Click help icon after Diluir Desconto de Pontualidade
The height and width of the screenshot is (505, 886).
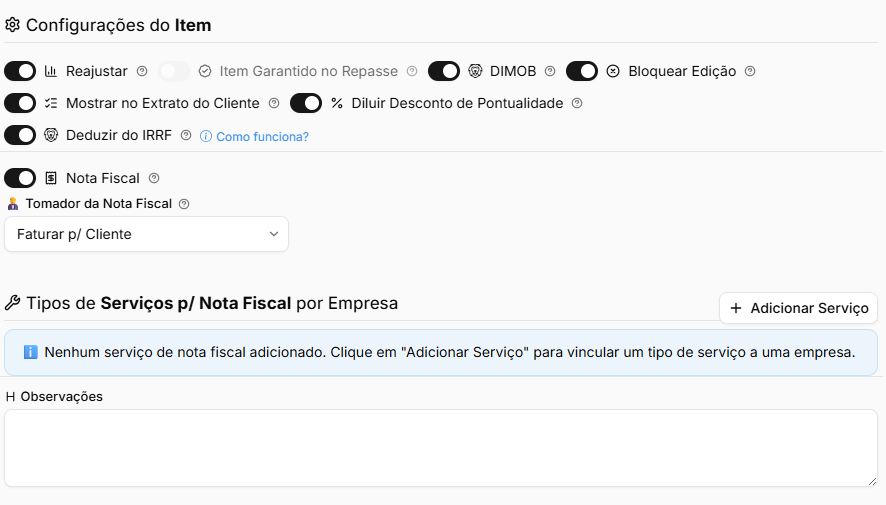[577, 103]
